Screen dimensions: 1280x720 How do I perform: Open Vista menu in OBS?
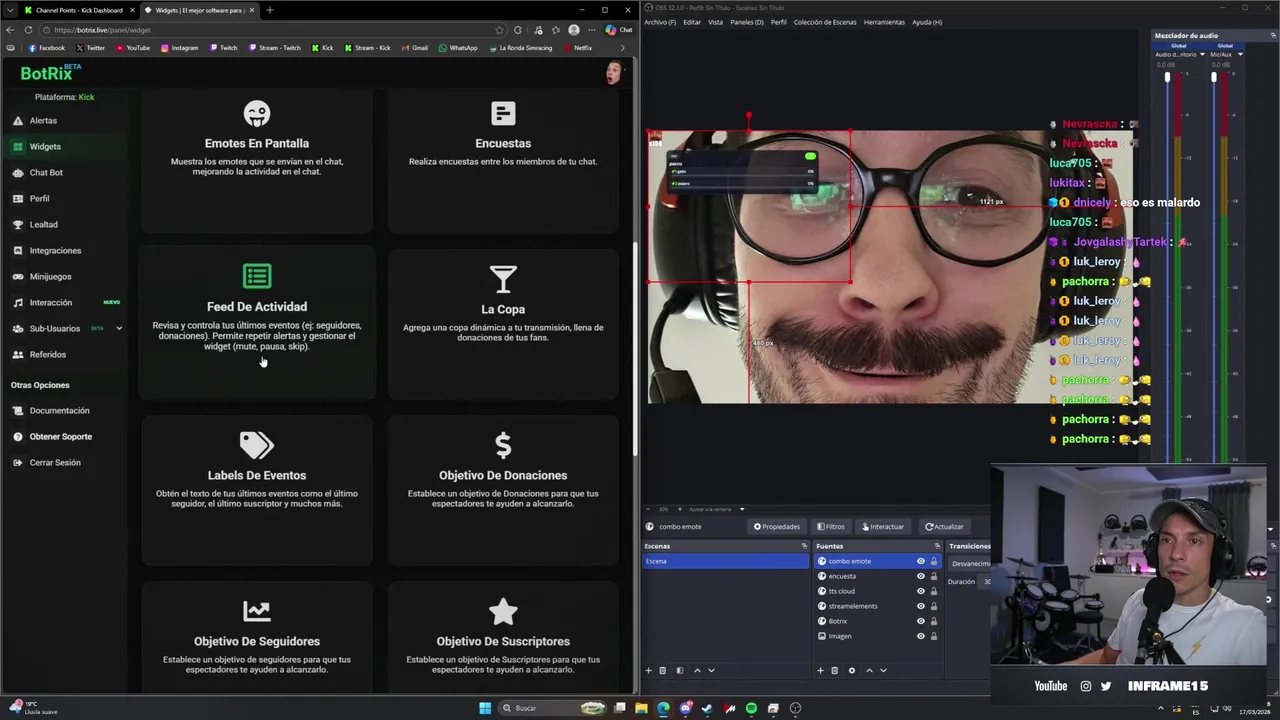click(715, 22)
